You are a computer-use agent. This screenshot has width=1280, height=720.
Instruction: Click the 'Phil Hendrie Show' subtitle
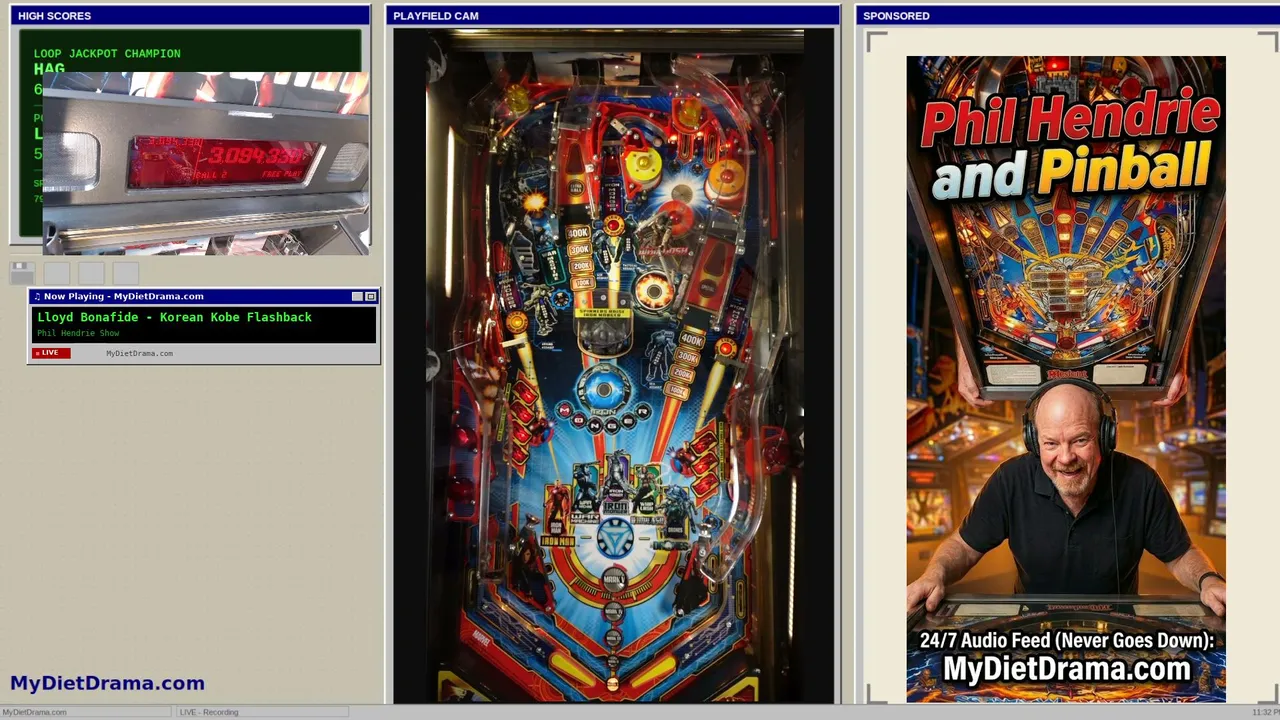[x=78, y=333]
